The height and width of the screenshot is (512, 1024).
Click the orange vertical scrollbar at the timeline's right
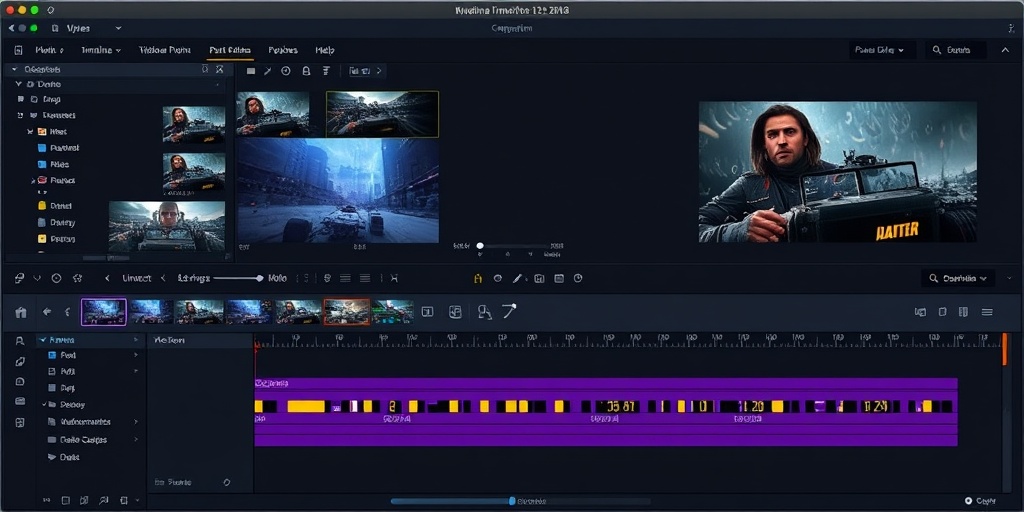(x=1004, y=349)
